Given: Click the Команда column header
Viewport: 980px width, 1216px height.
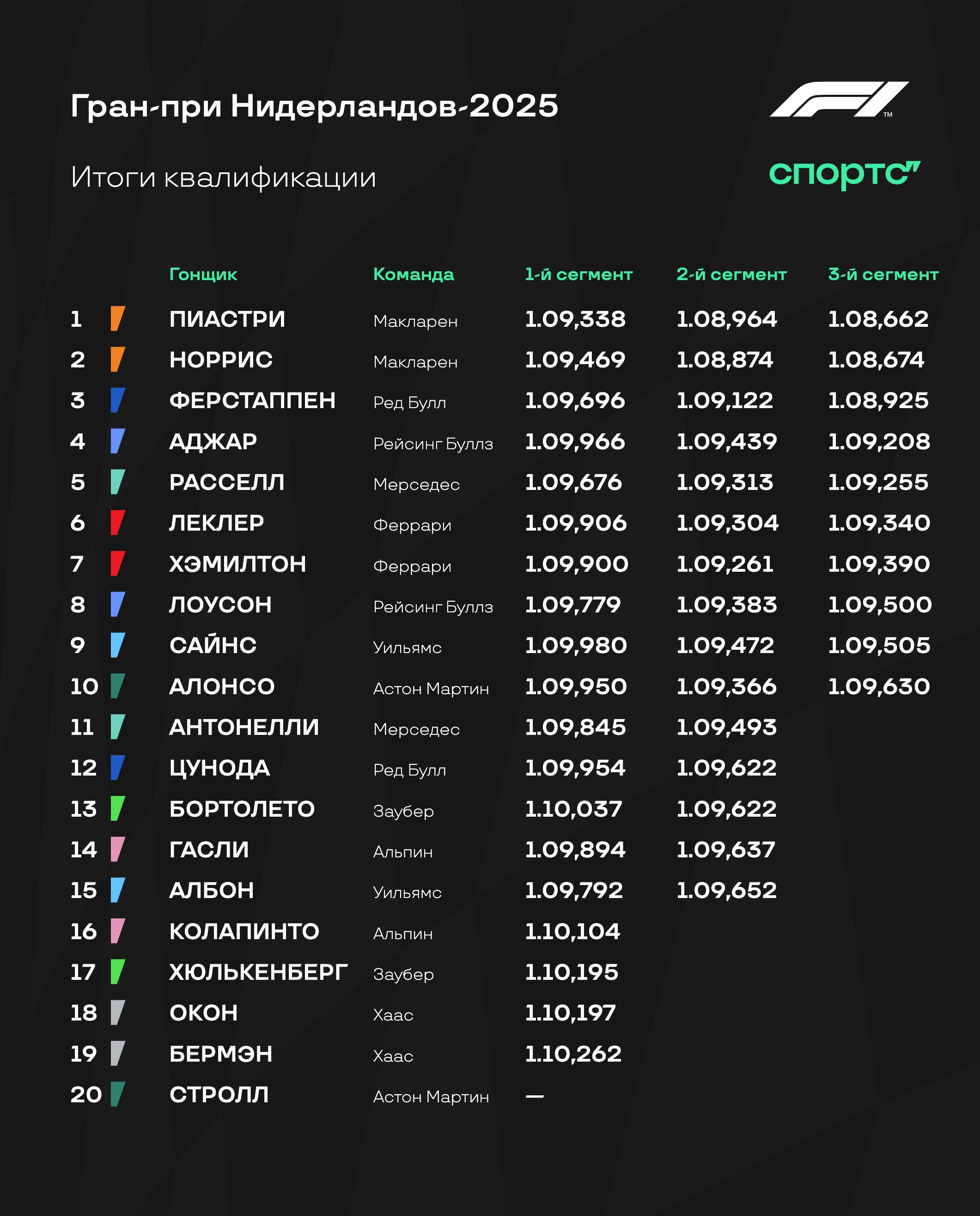Looking at the screenshot, I should [x=413, y=275].
